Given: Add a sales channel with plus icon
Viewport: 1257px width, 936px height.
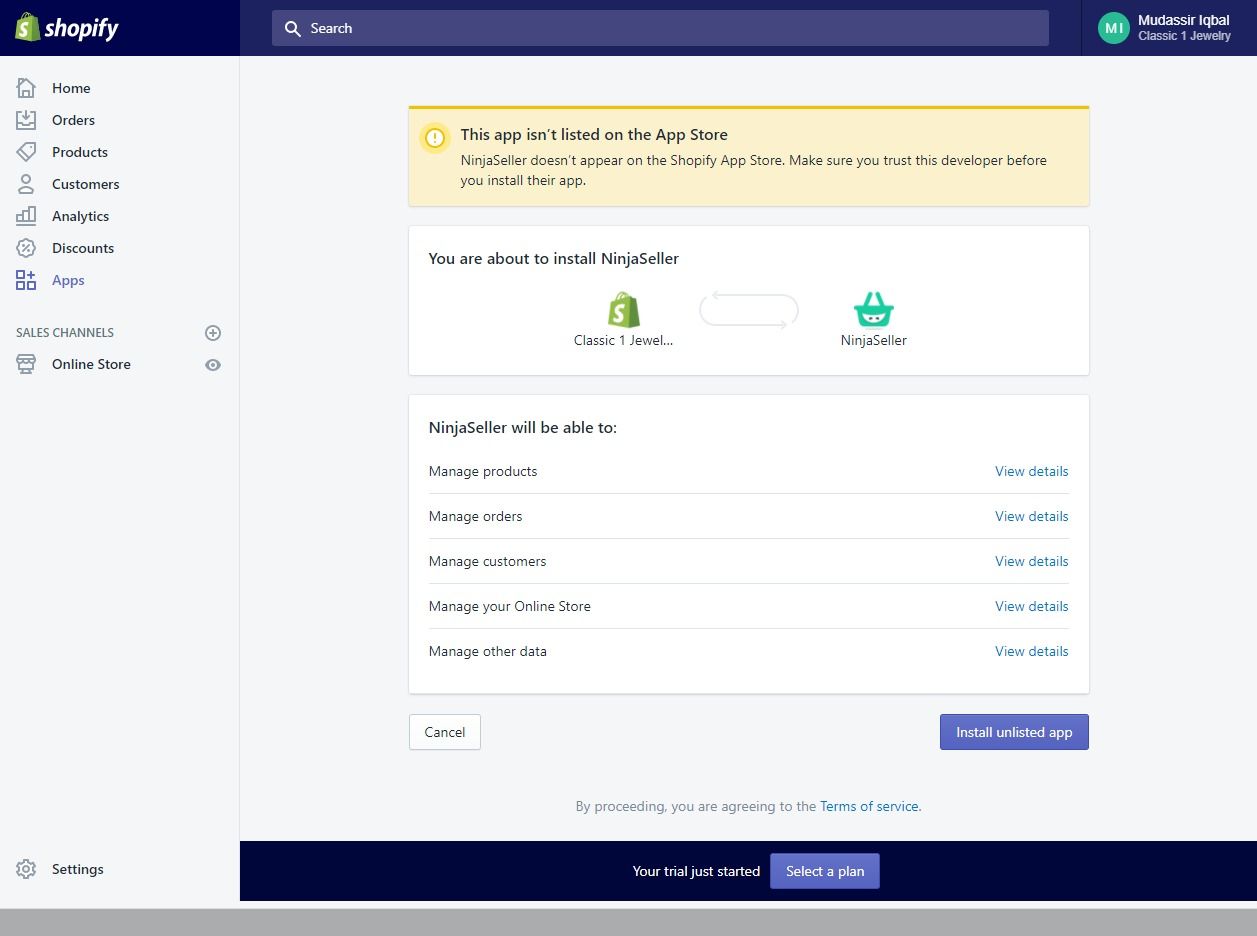Looking at the screenshot, I should (213, 333).
